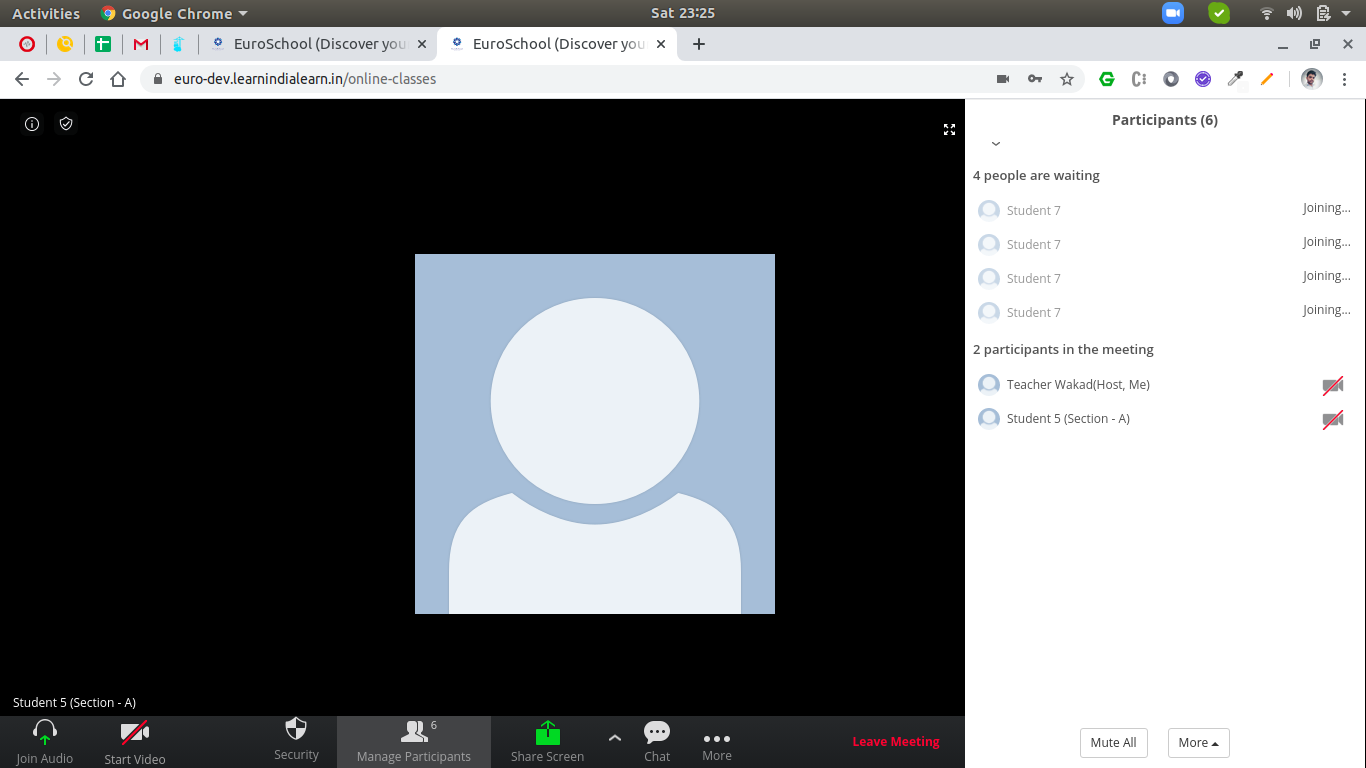Click the Join Audio headphone icon
The image size is (1366, 768).
[45, 732]
